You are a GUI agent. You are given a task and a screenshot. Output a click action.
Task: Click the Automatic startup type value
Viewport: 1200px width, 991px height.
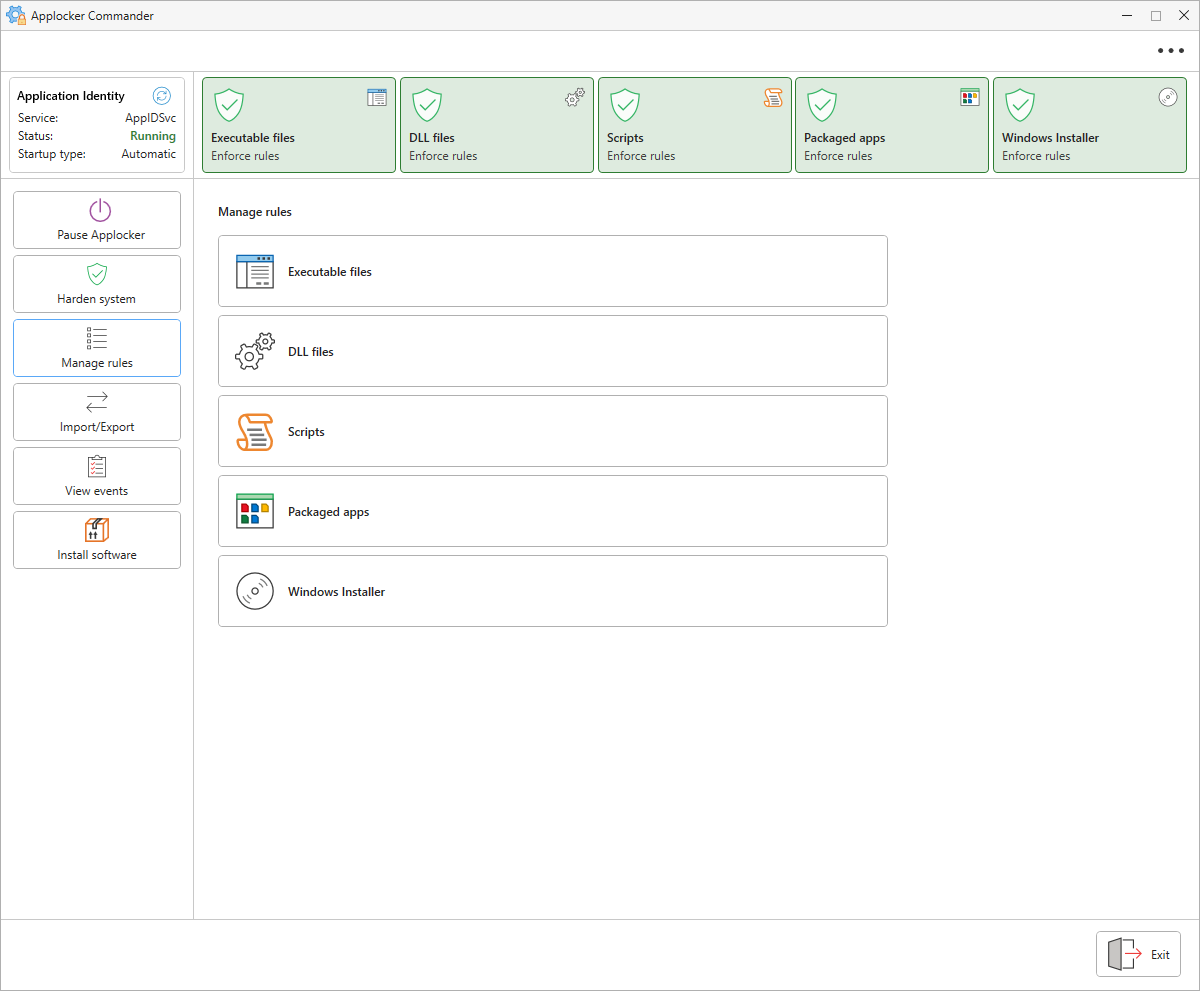(x=149, y=154)
